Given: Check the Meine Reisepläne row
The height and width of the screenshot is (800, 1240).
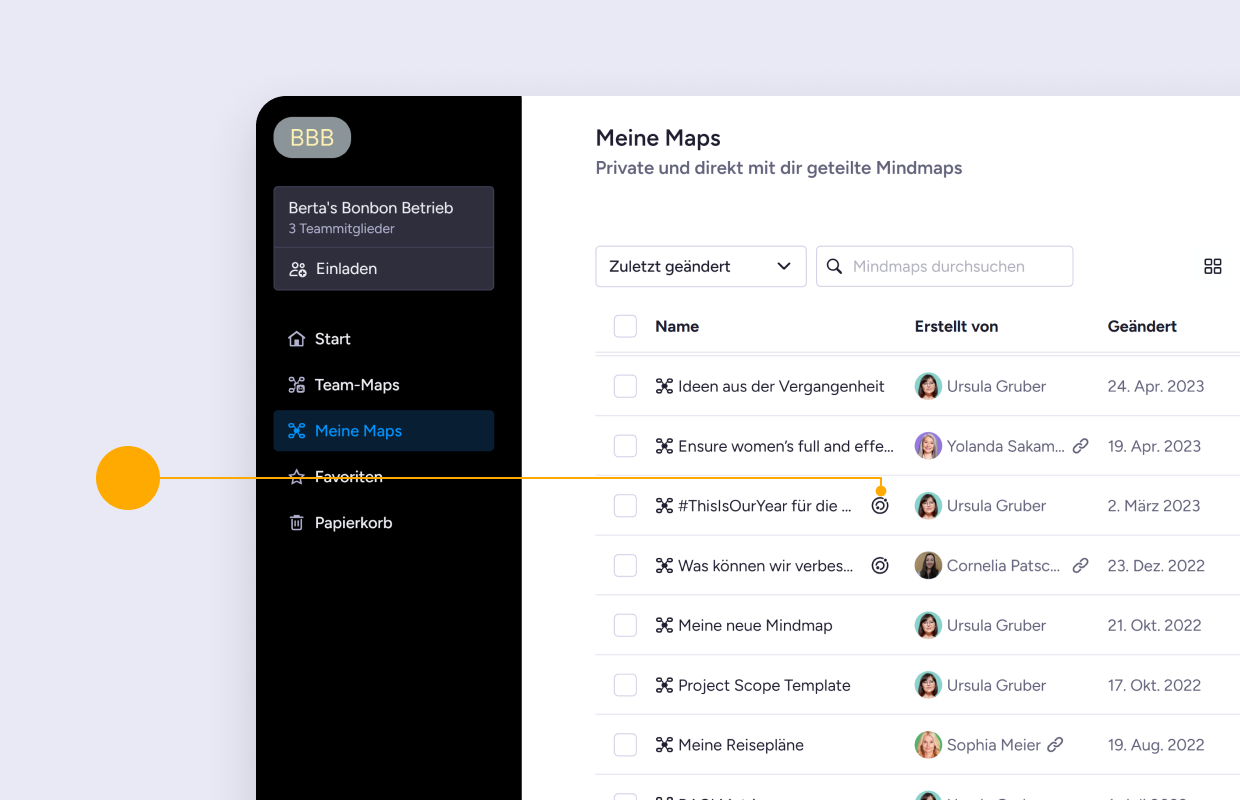Looking at the screenshot, I should coord(625,745).
